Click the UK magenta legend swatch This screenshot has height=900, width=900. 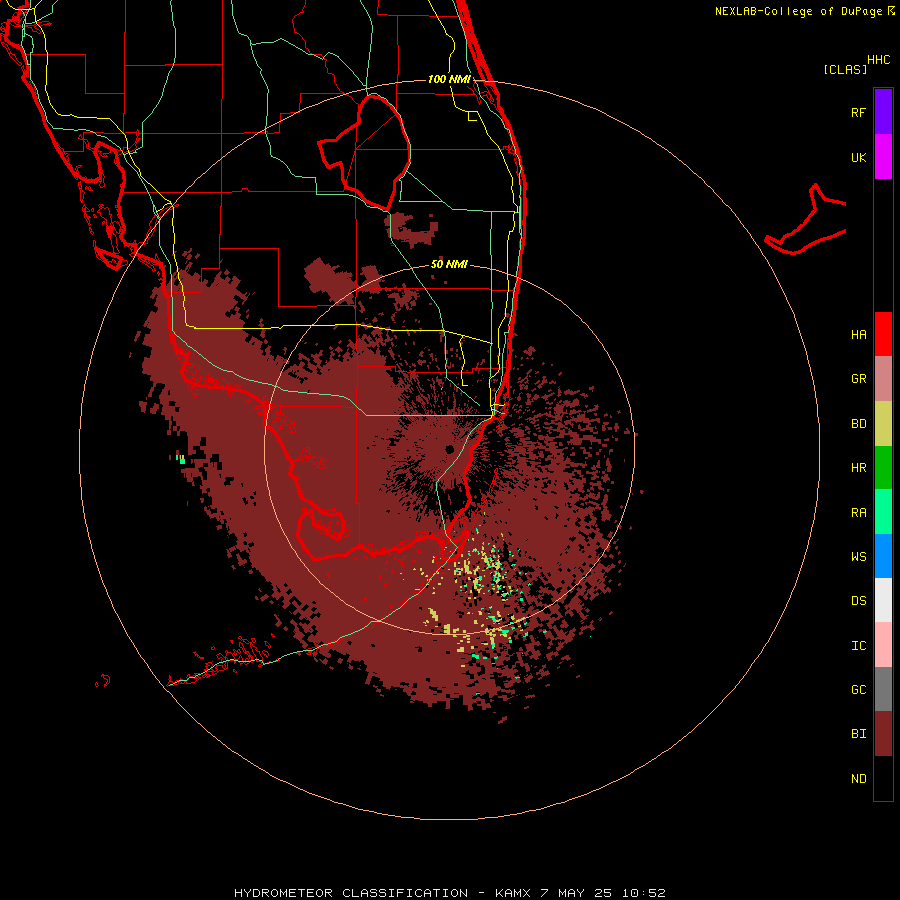click(x=883, y=156)
